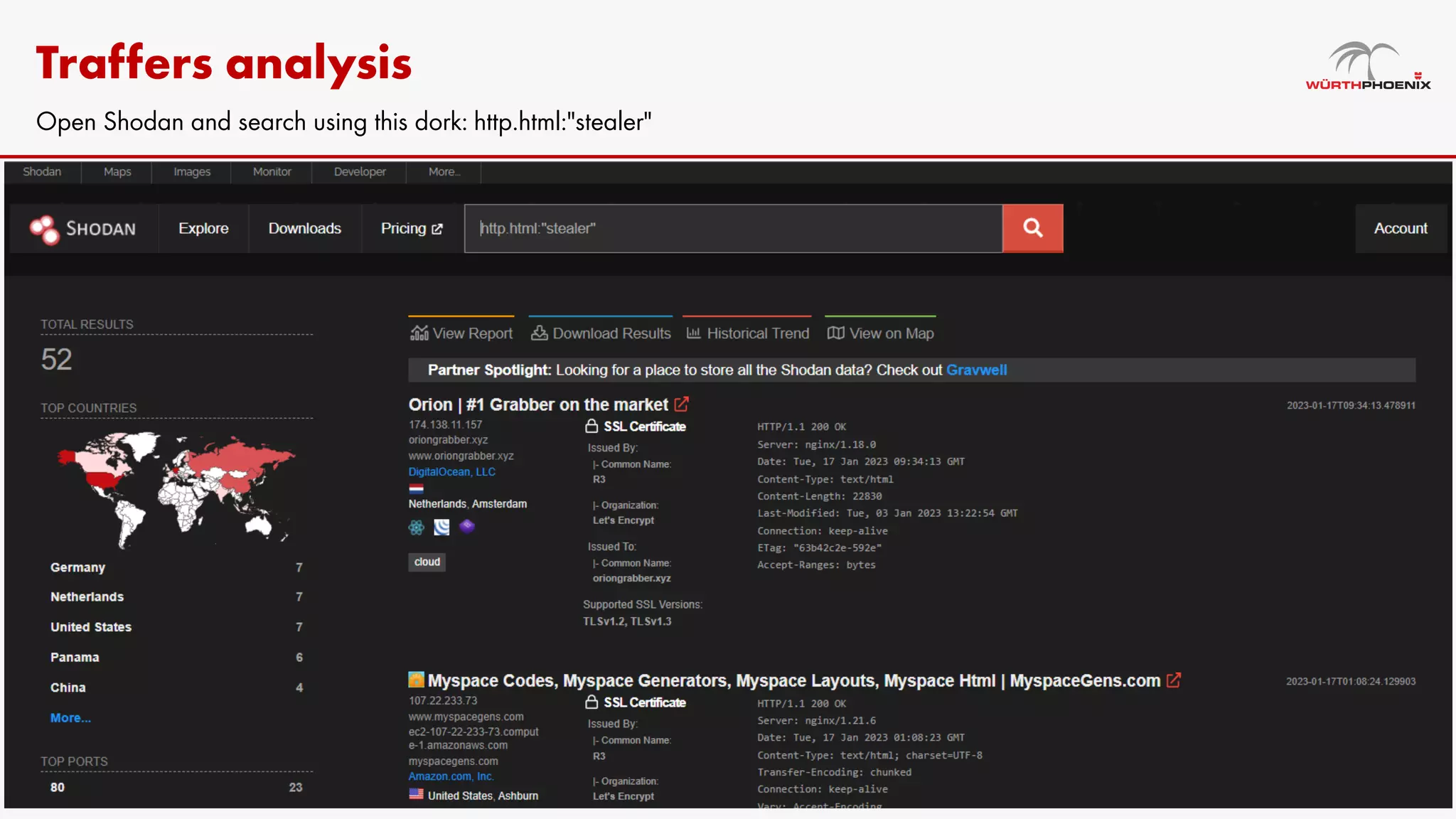The height and width of the screenshot is (819, 1456).
Task: Click the DigitalOcean, LLC organization link
Action: click(451, 472)
